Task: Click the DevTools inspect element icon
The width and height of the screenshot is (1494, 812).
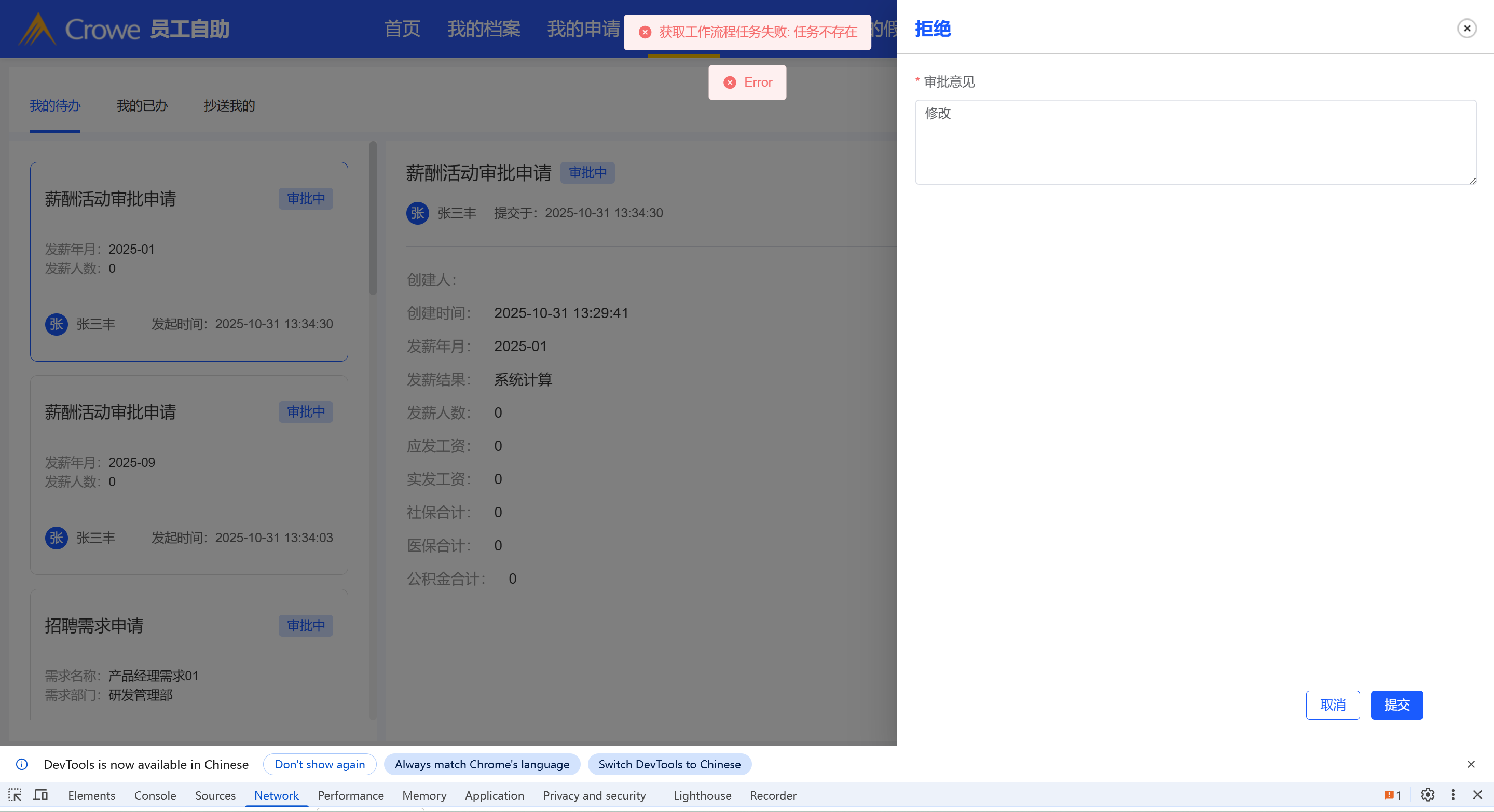Action: 15,795
